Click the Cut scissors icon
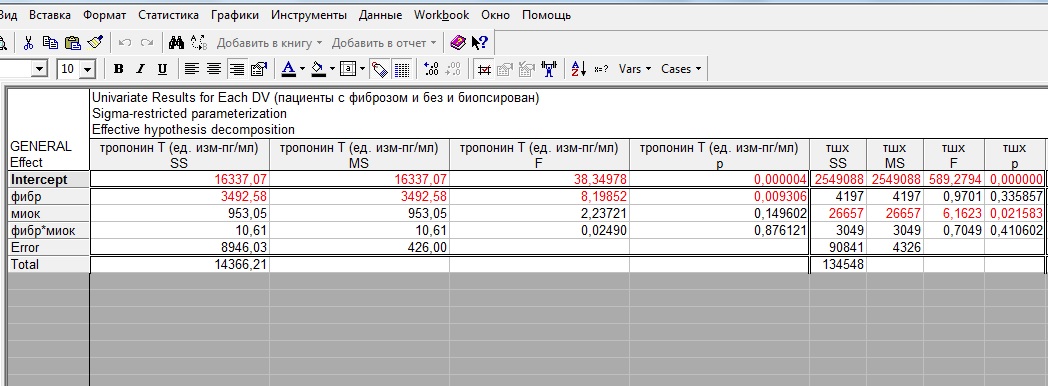The width and height of the screenshot is (1048, 386). pyautogui.click(x=28, y=43)
